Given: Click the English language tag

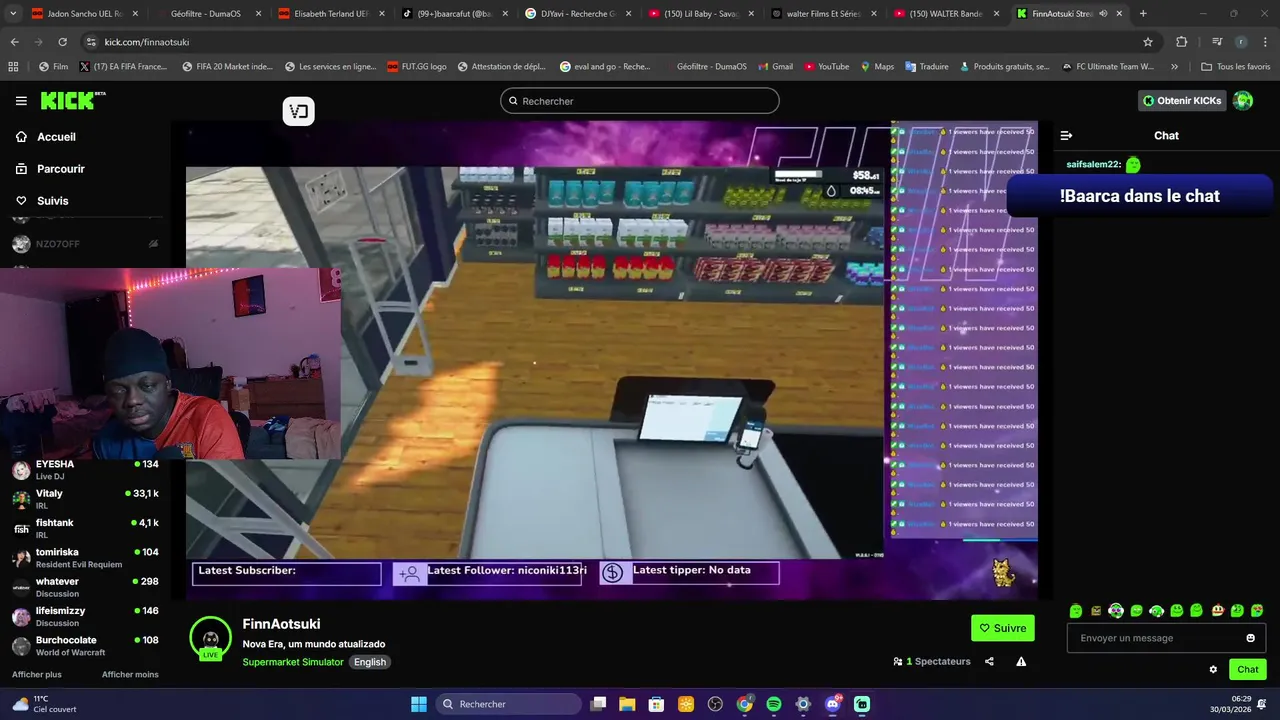Looking at the screenshot, I should click(x=369, y=662).
